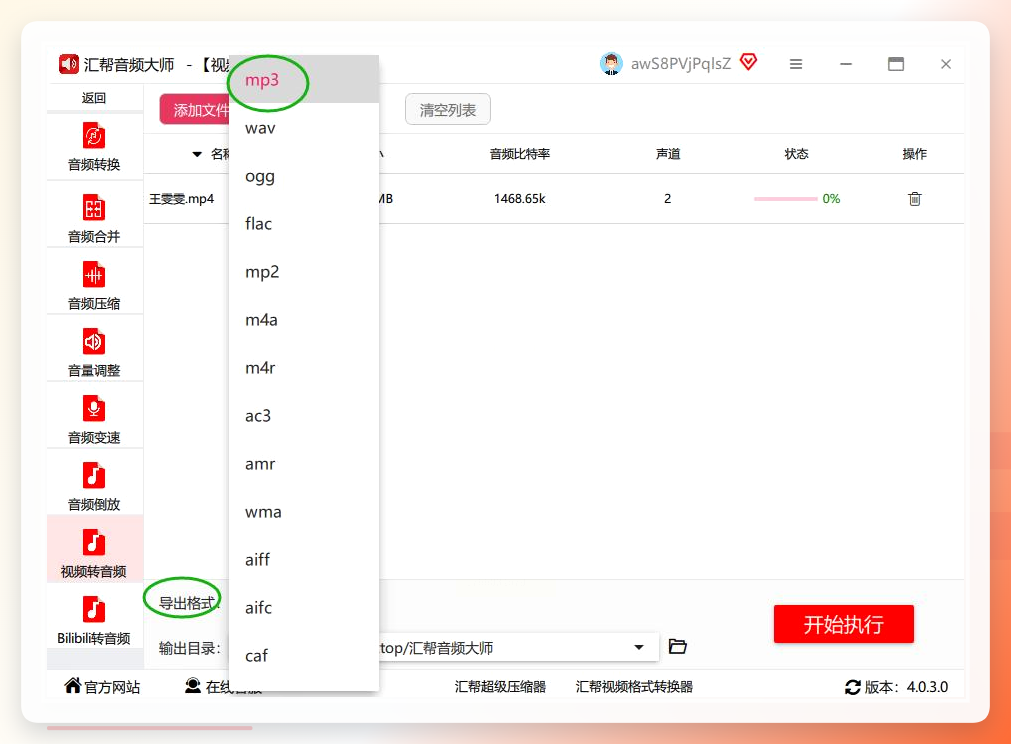
Task: Click the 音频比特率 column header
Action: (x=520, y=153)
